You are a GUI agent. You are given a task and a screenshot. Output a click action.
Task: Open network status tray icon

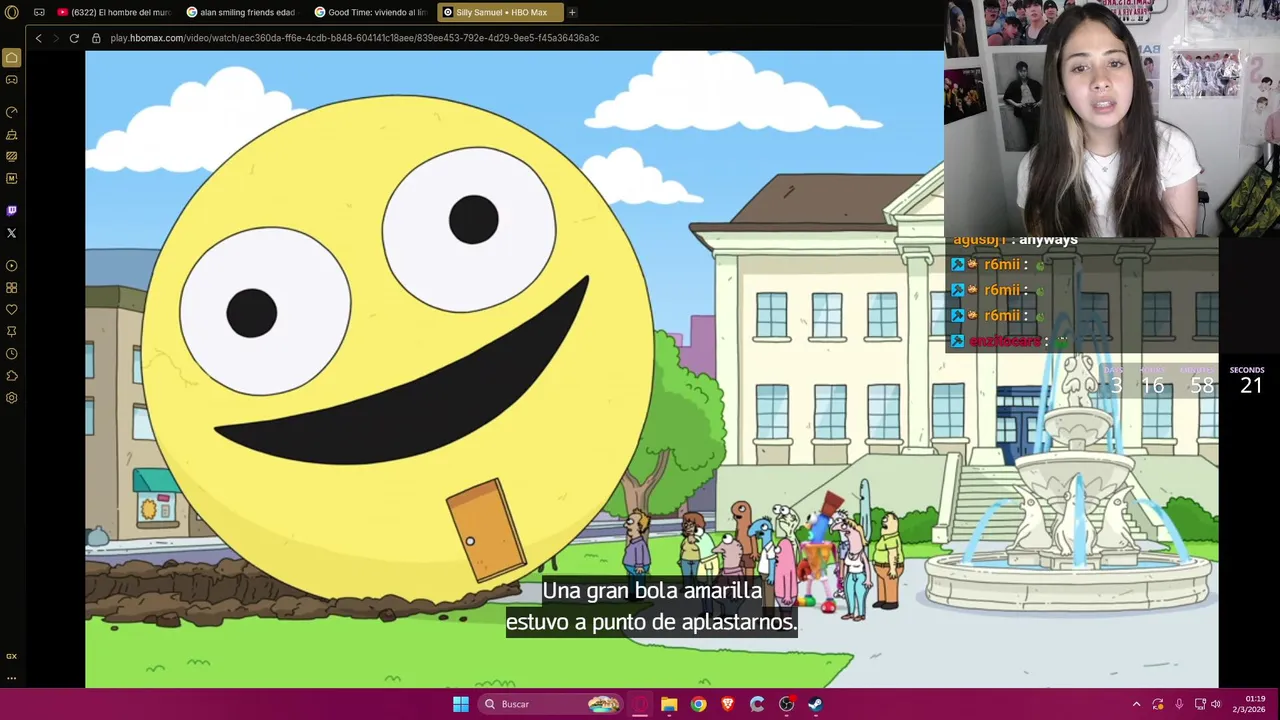(x=1200, y=704)
